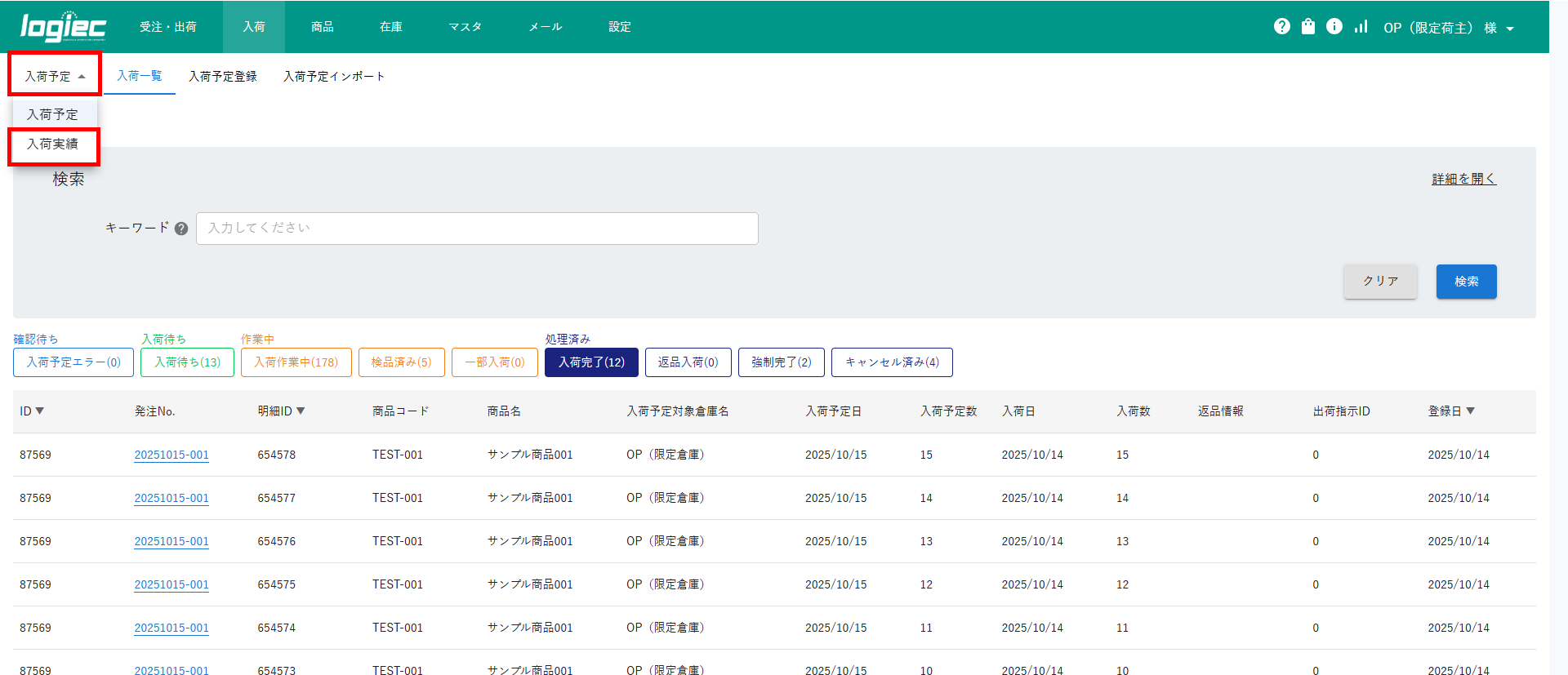The height and width of the screenshot is (675, 1568).
Task: Open the shopping bag icon in header
Action: 1307,27
